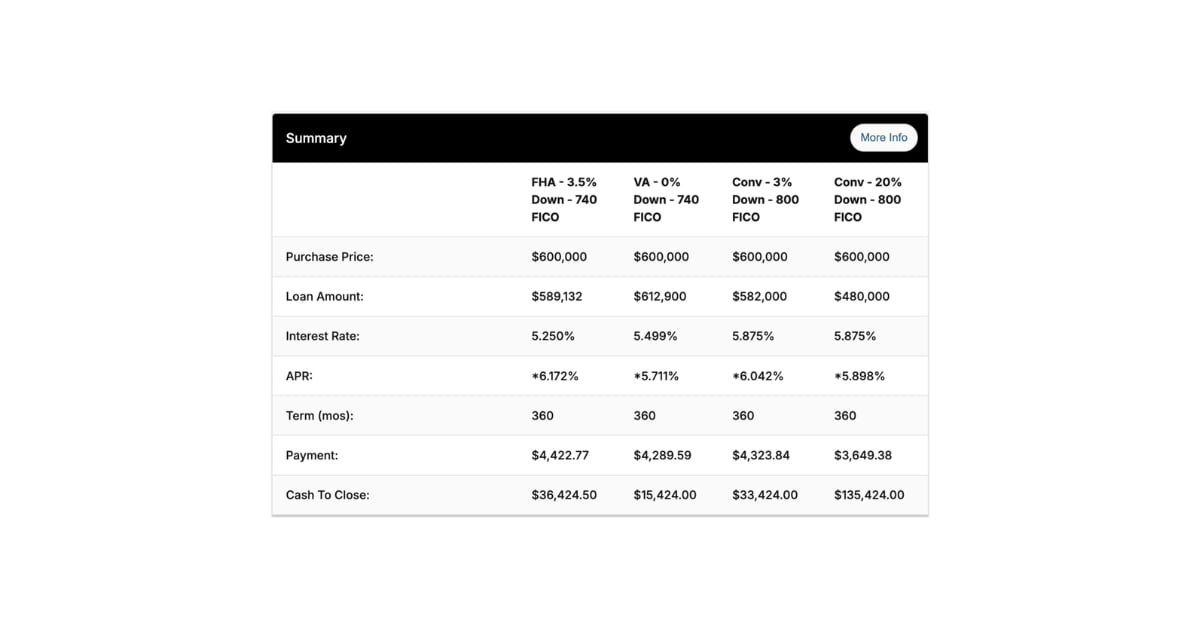Click the FHA loan amount $589,132
Viewport: 1200px width, 630px height.
click(x=559, y=297)
